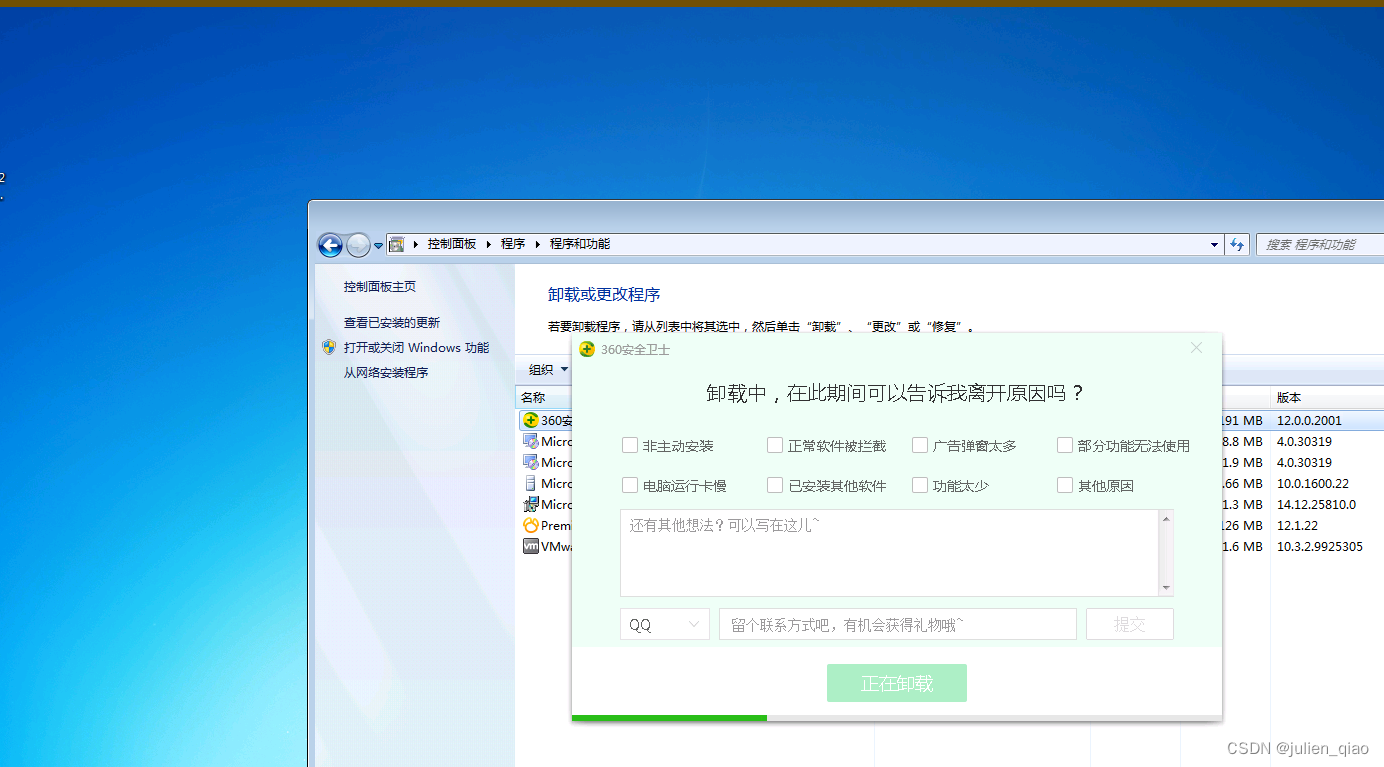Click the 留个联系方式吧 contact input field
This screenshot has height=767, width=1384.
(x=898, y=624)
